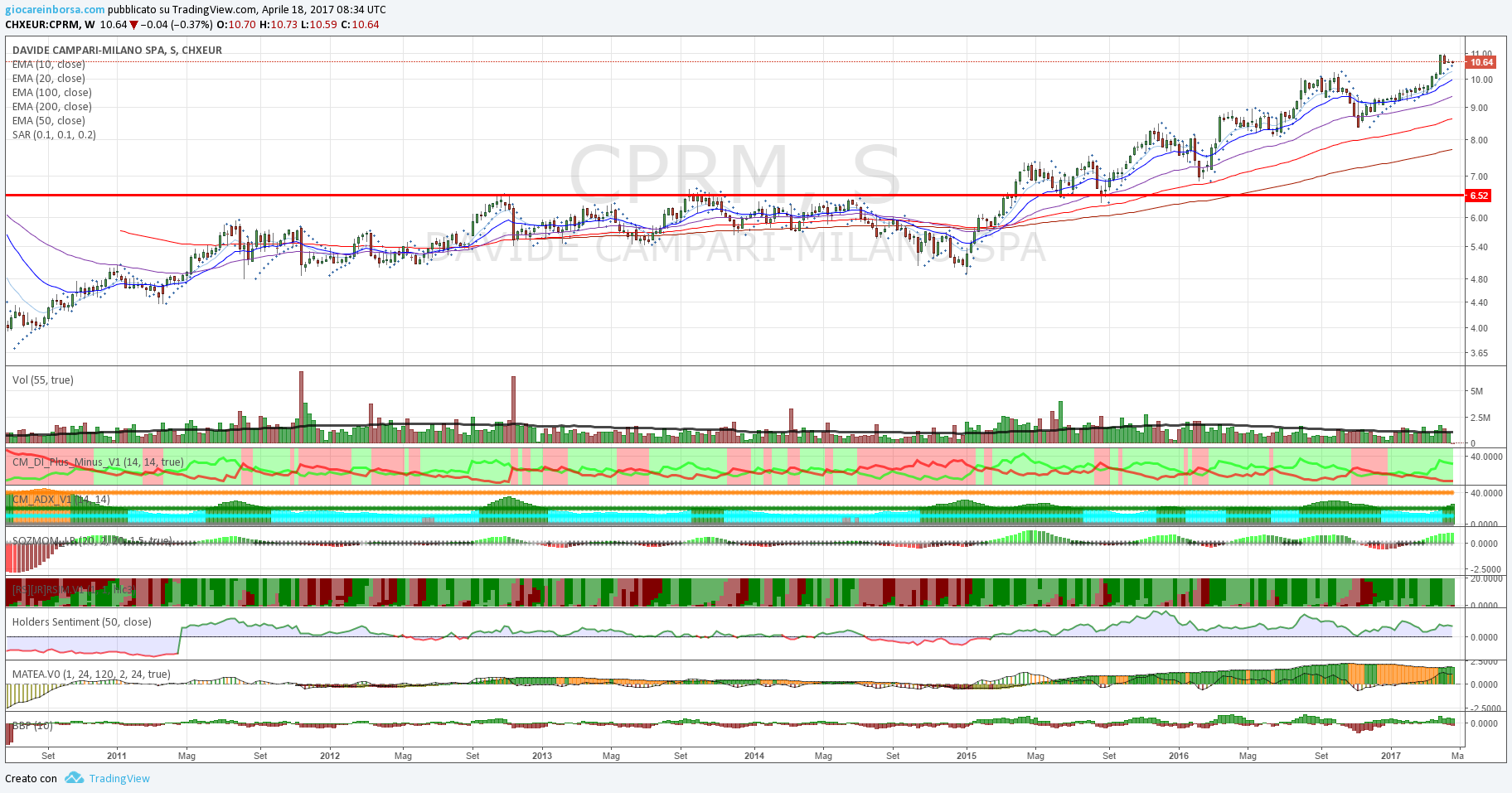1512x793 pixels.
Task: Click the EMA (20, close) indicator label
Action: (x=48, y=79)
